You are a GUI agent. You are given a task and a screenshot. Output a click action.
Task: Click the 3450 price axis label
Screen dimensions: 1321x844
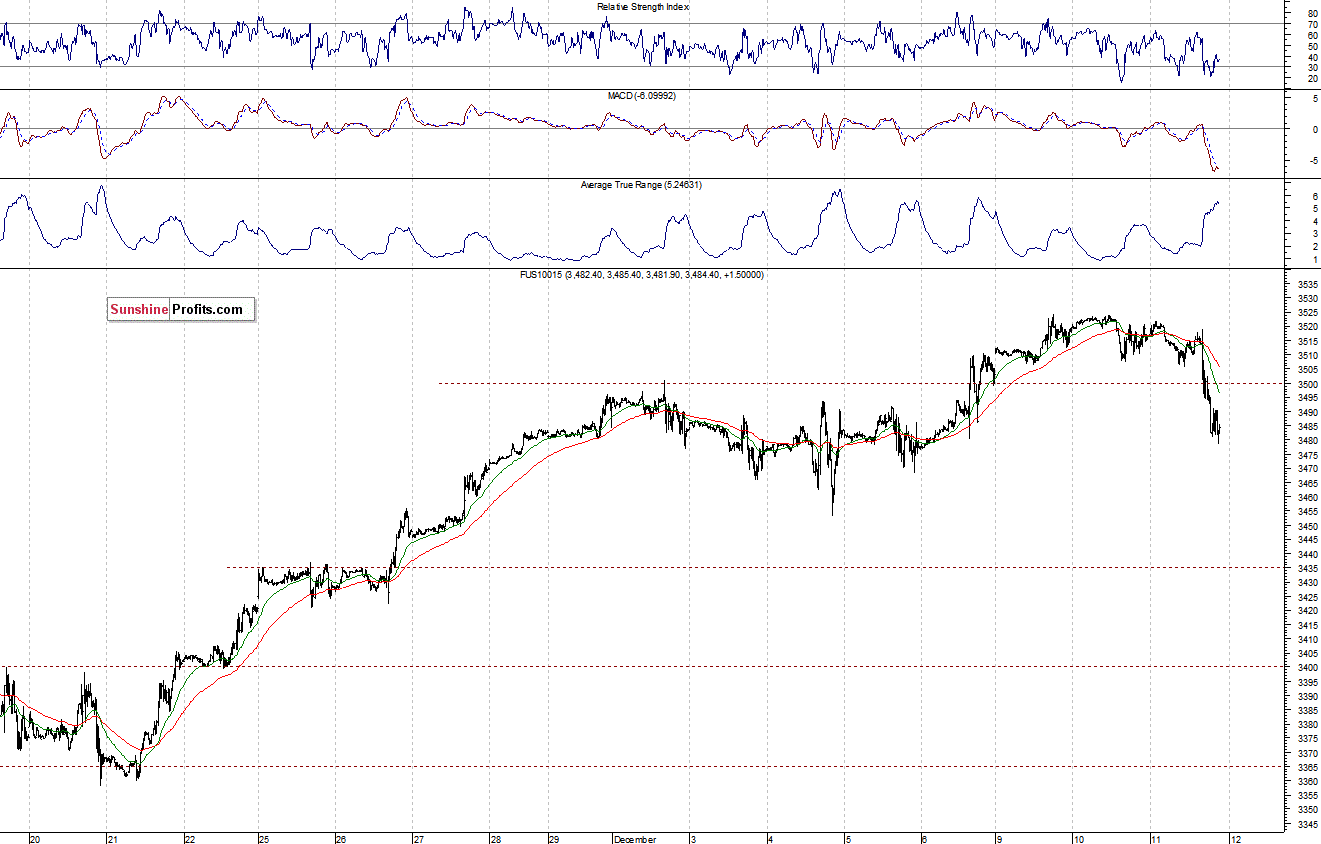pos(1306,526)
